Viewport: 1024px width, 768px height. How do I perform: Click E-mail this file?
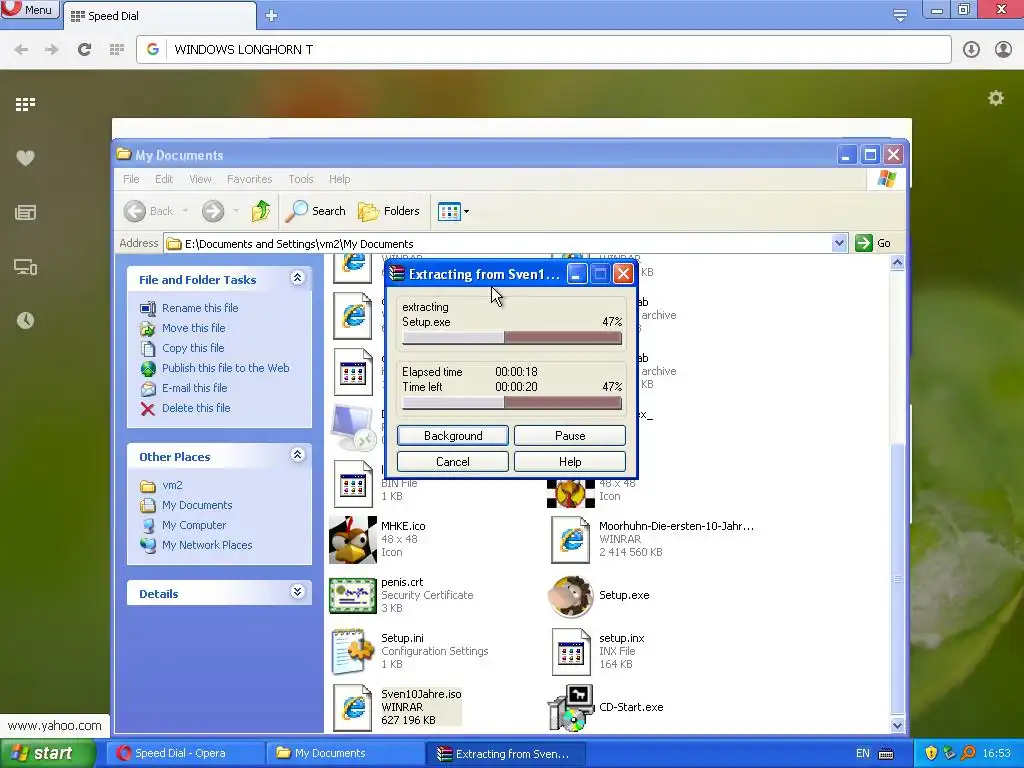point(194,388)
